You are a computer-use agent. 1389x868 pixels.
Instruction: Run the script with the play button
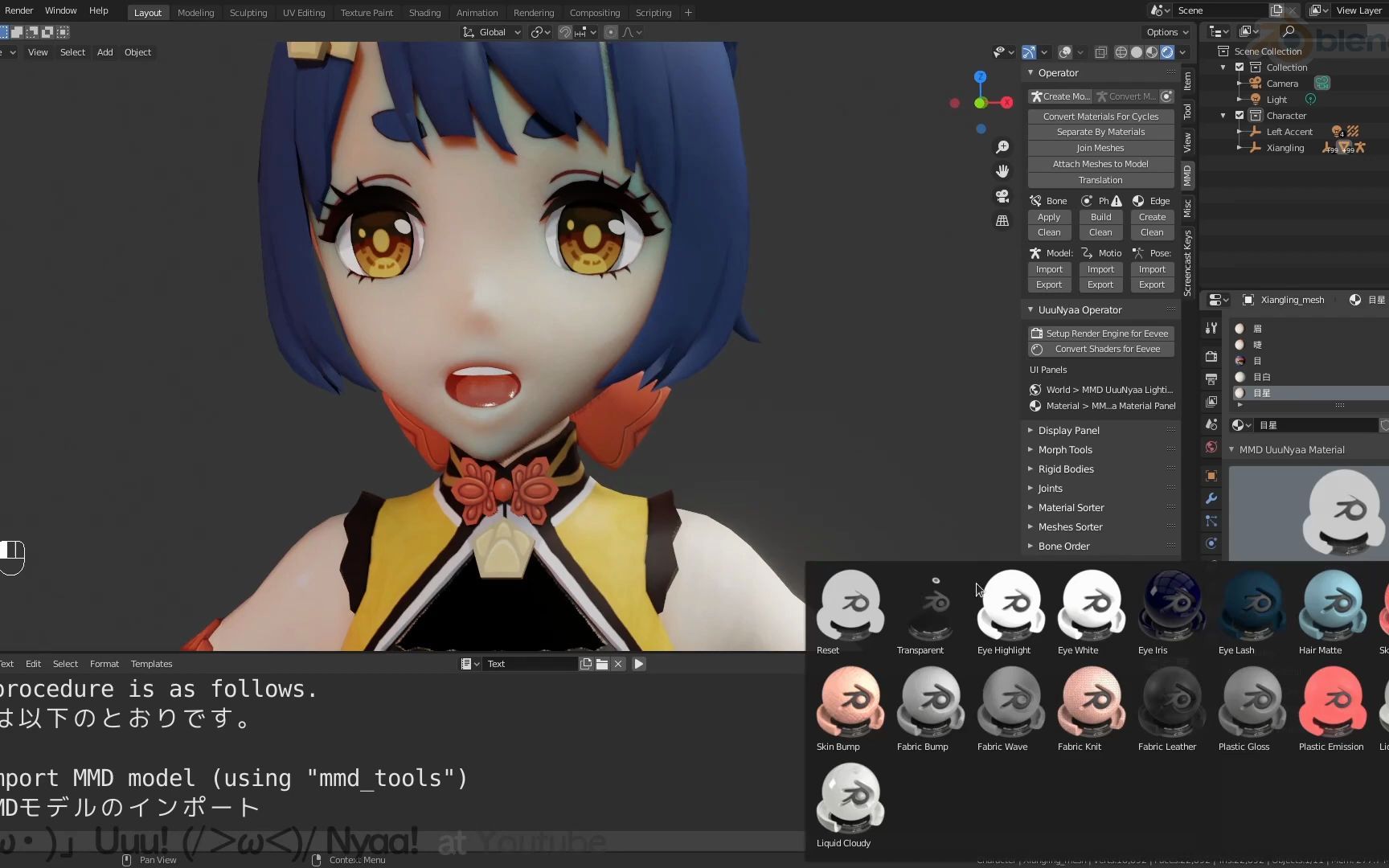click(x=638, y=664)
